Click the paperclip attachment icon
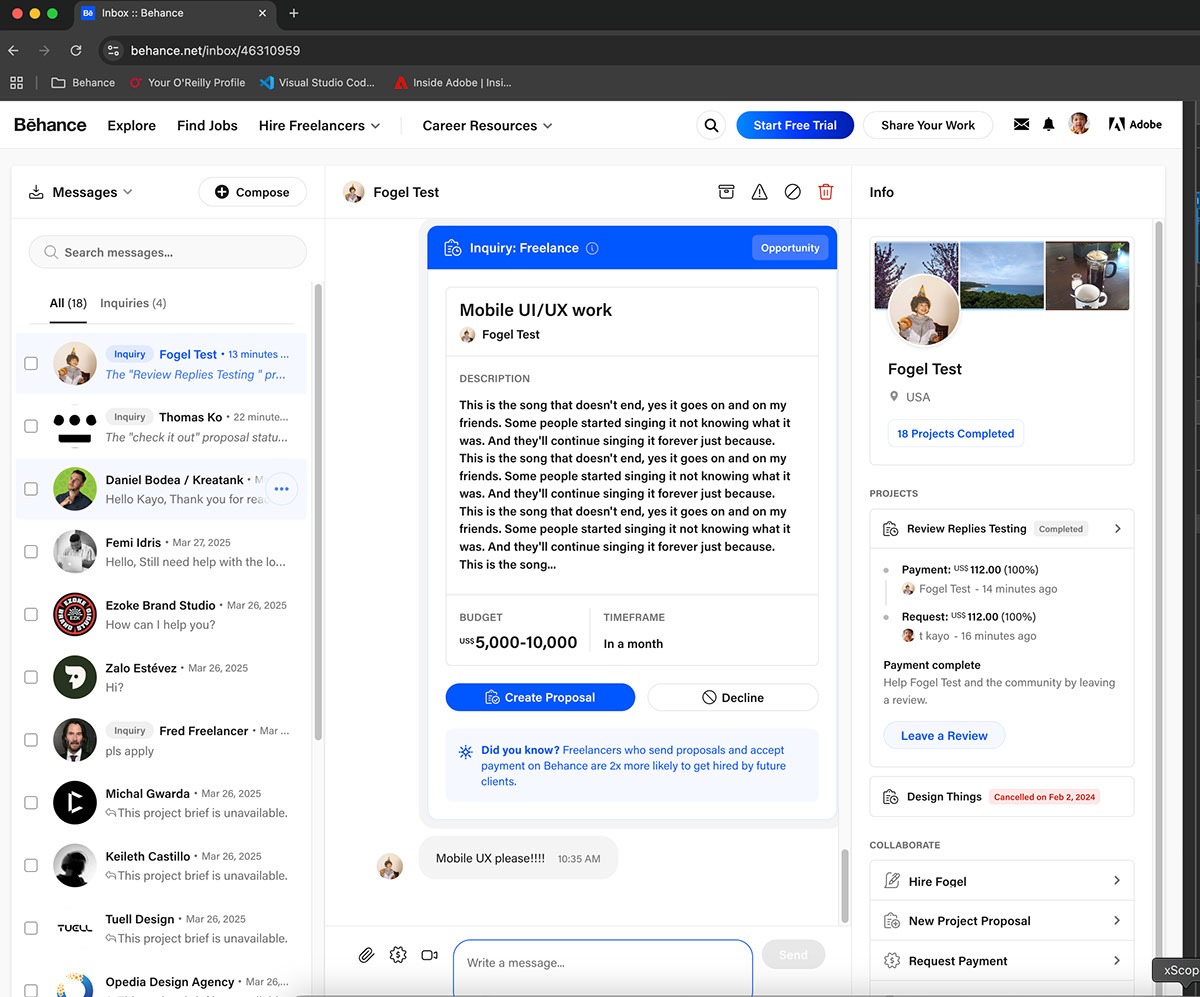Viewport: 1200px width, 997px height. (366, 955)
